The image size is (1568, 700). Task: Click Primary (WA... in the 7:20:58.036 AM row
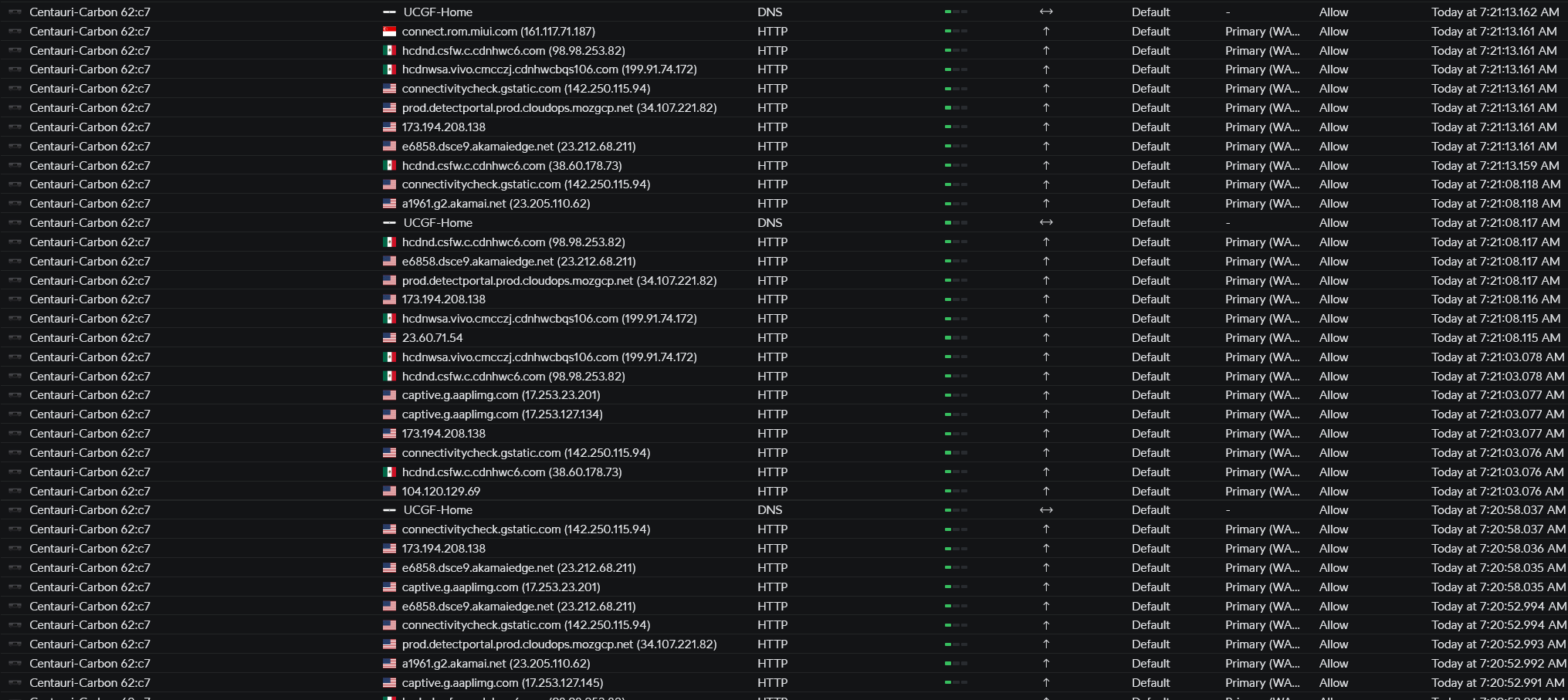tap(1262, 549)
